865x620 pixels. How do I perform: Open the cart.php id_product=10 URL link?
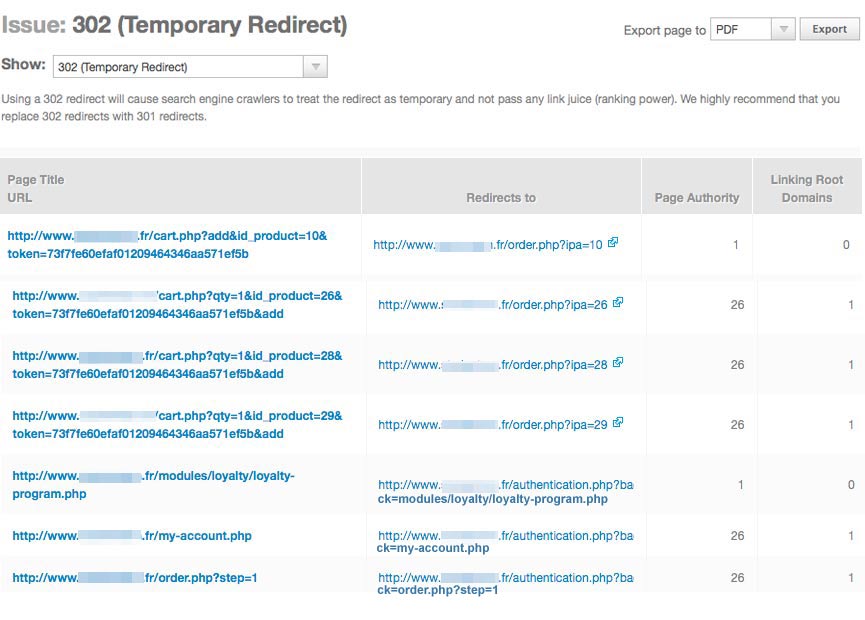click(x=167, y=245)
